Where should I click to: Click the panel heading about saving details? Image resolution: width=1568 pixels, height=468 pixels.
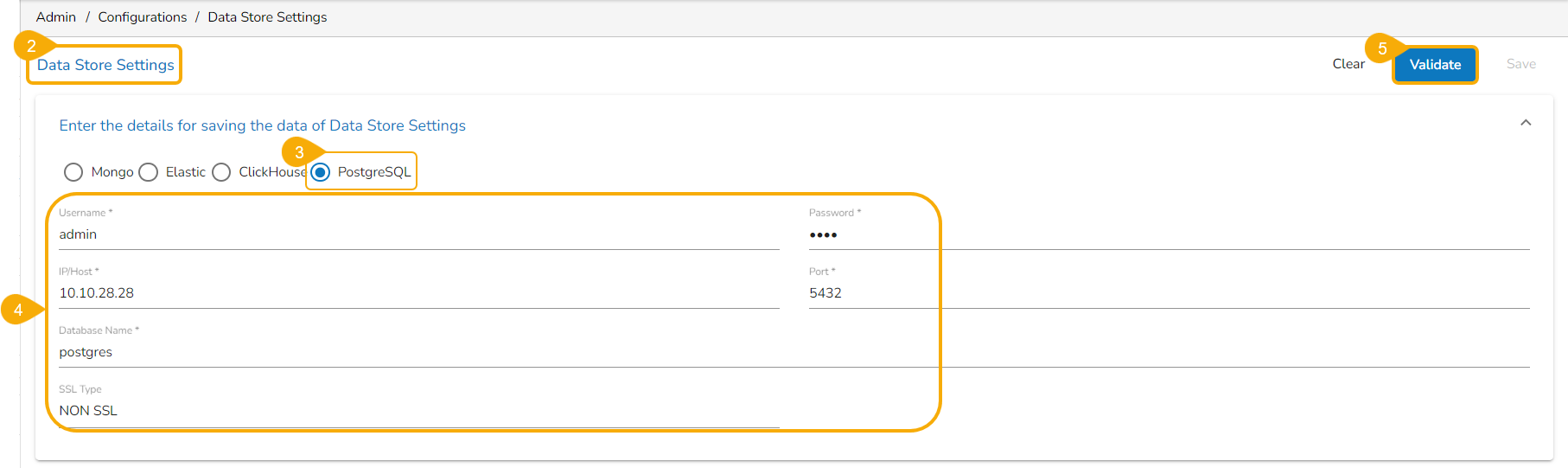click(x=262, y=125)
